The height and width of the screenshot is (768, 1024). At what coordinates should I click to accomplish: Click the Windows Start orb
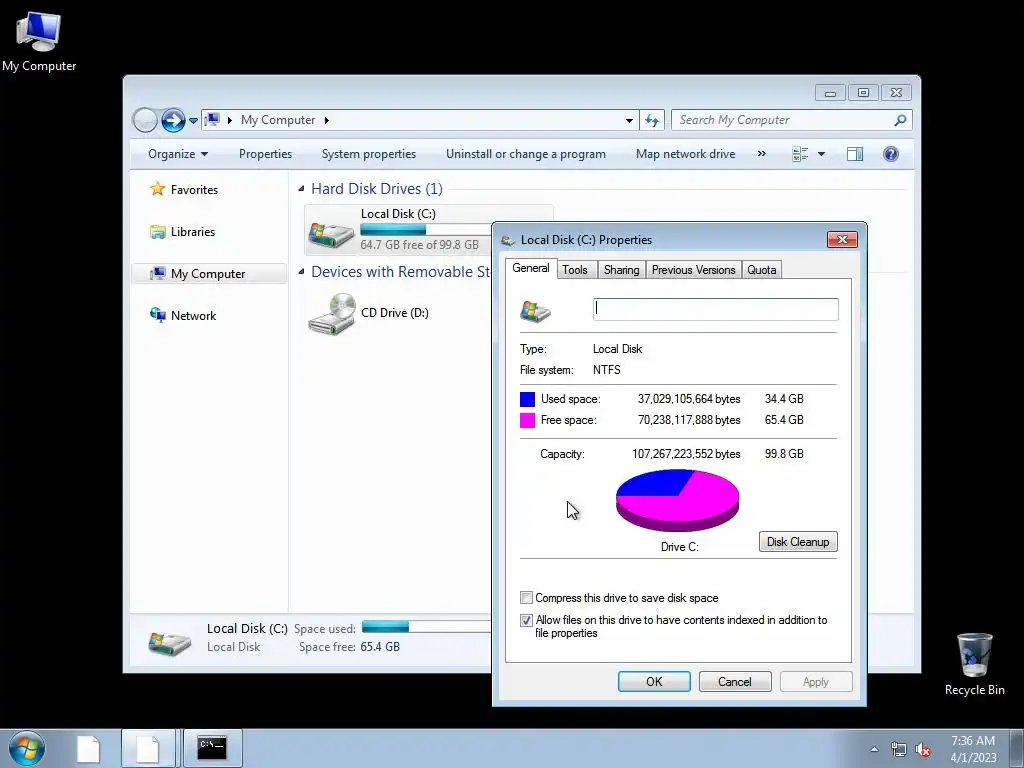(26, 748)
